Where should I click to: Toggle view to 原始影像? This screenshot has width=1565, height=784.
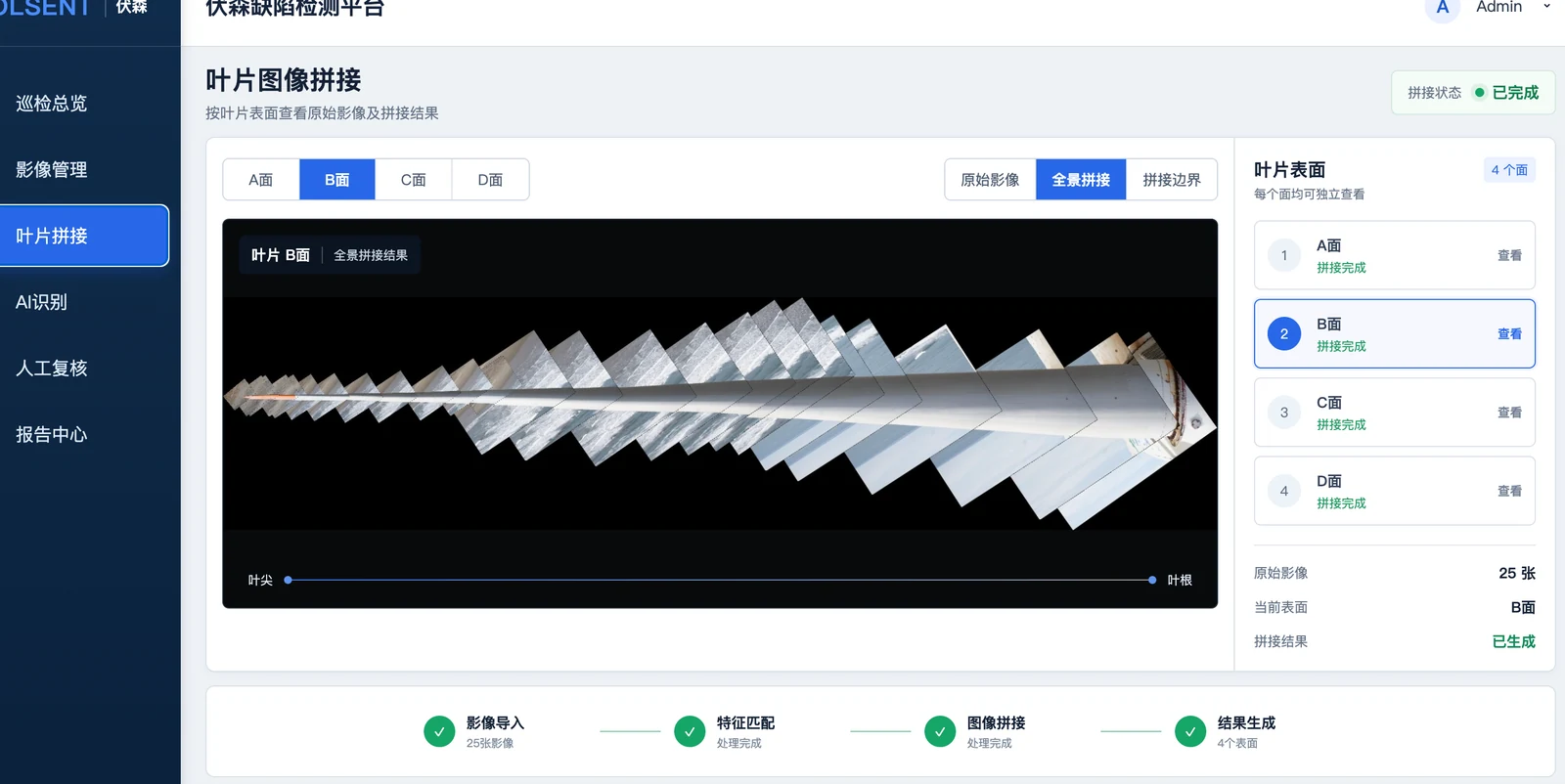tap(990, 180)
